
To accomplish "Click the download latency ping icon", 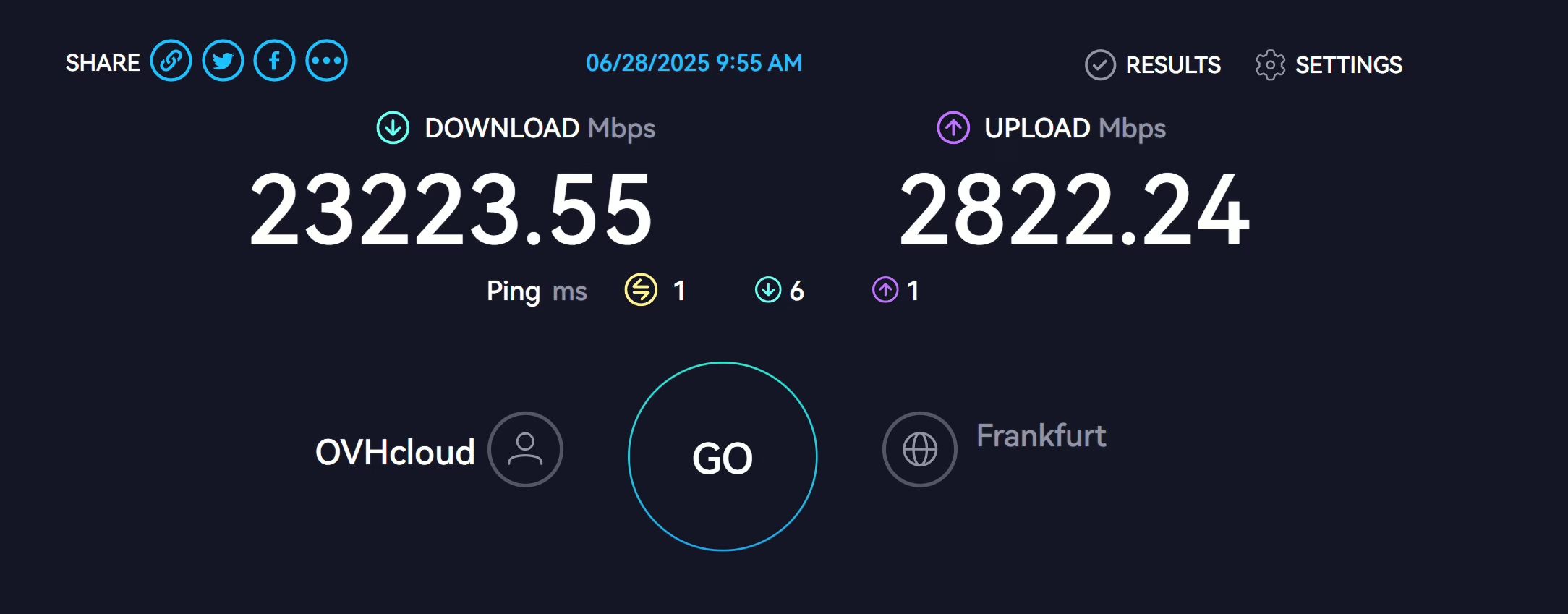I will click(768, 290).
